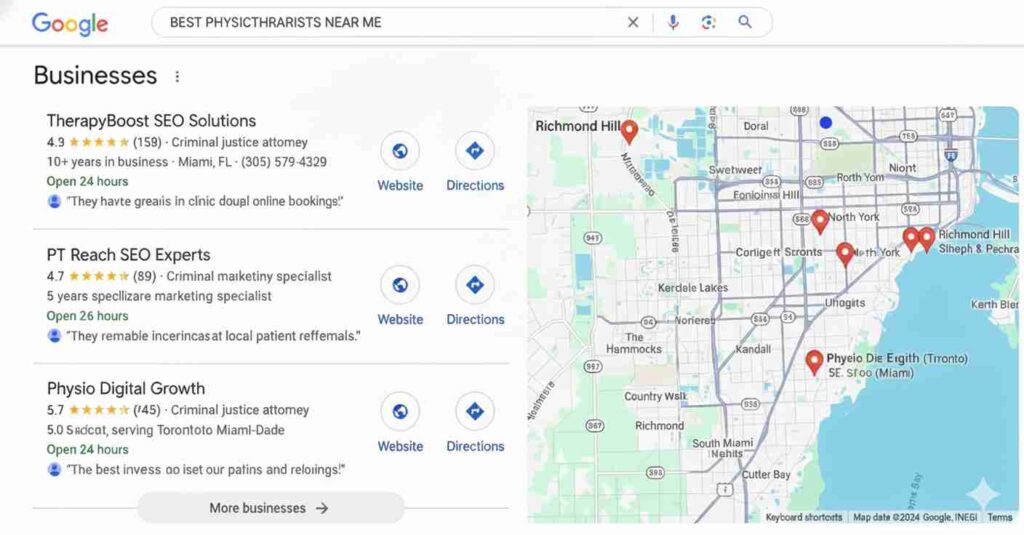Open PT Reach SEO Experts website globe icon
The width and height of the screenshot is (1024, 535).
coord(400,285)
